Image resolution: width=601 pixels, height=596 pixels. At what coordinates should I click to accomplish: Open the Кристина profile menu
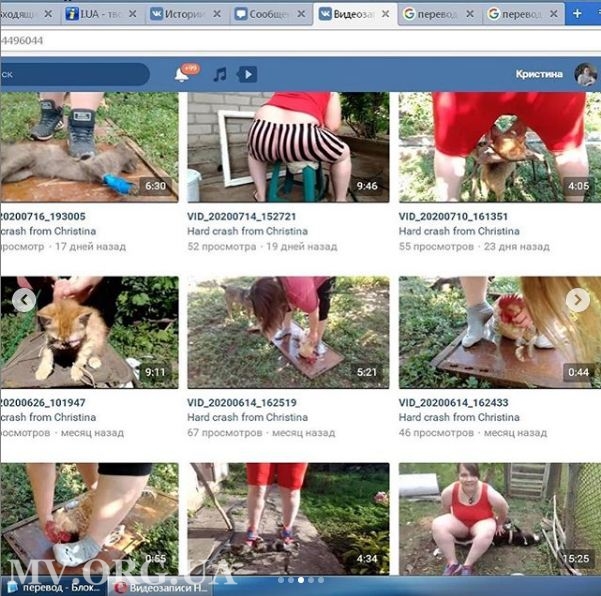pyautogui.click(x=540, y=74)
